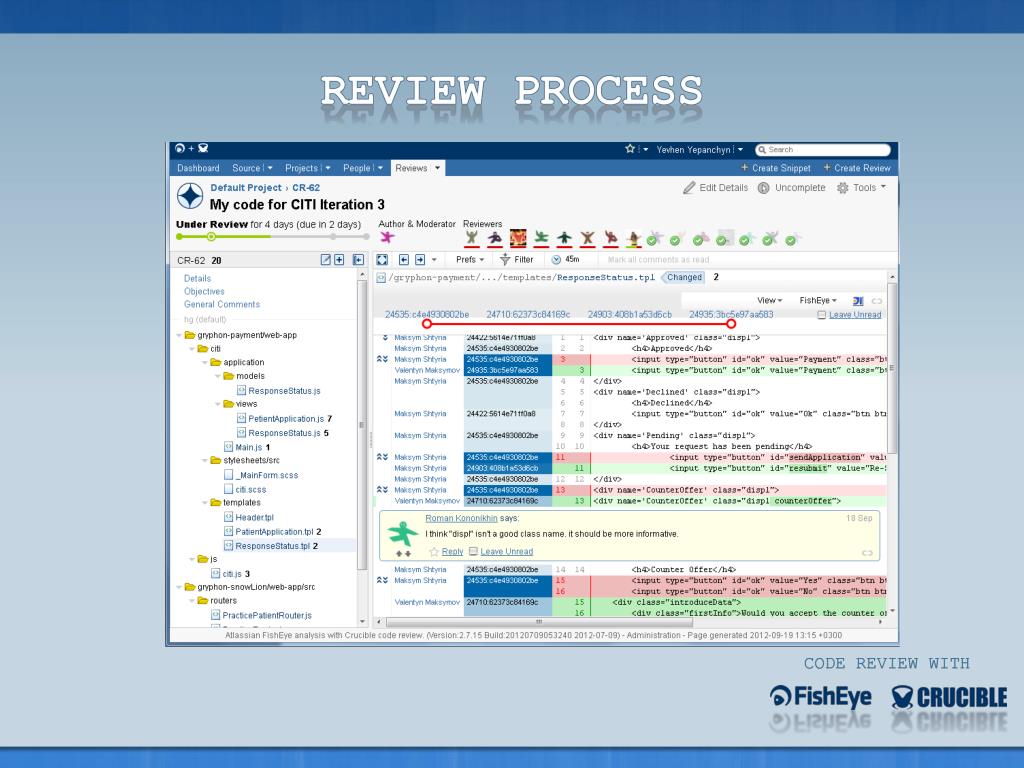Click the first reviewer avatar with red underline

(x=472, y=238)
